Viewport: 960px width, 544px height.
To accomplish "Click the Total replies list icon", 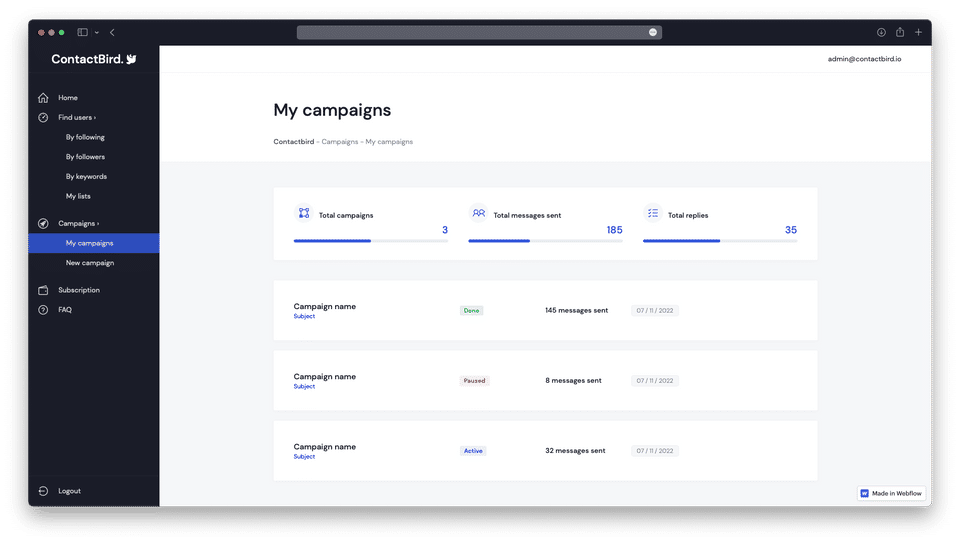I will point(653,213).
